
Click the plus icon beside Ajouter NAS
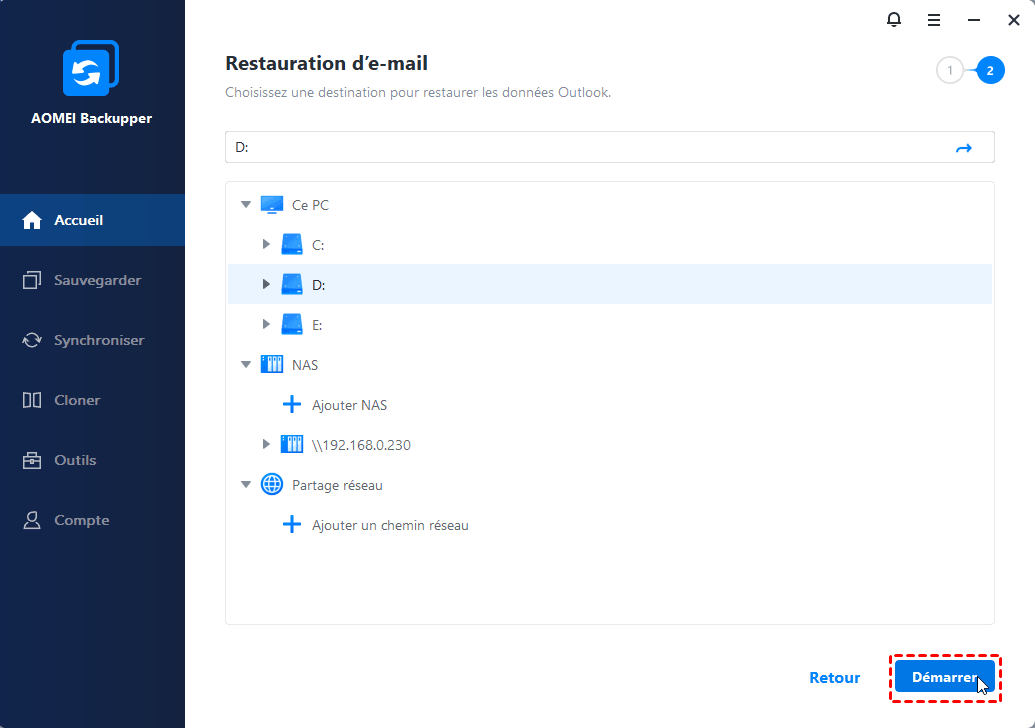pyautogui.click(x=292, y=405)
